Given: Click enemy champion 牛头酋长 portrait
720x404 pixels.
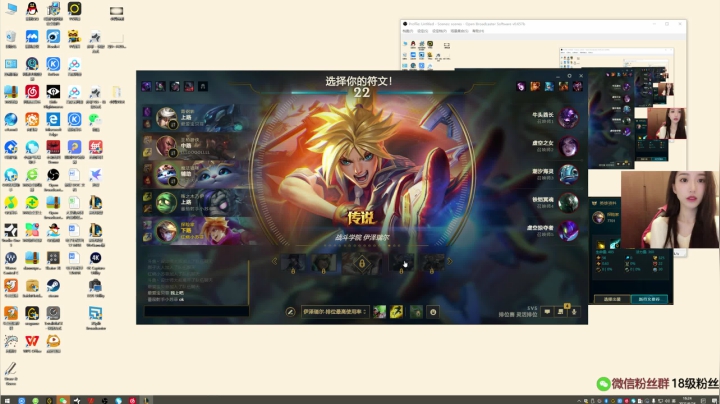Looking at the screenshot, I should [x=568, y=118].
